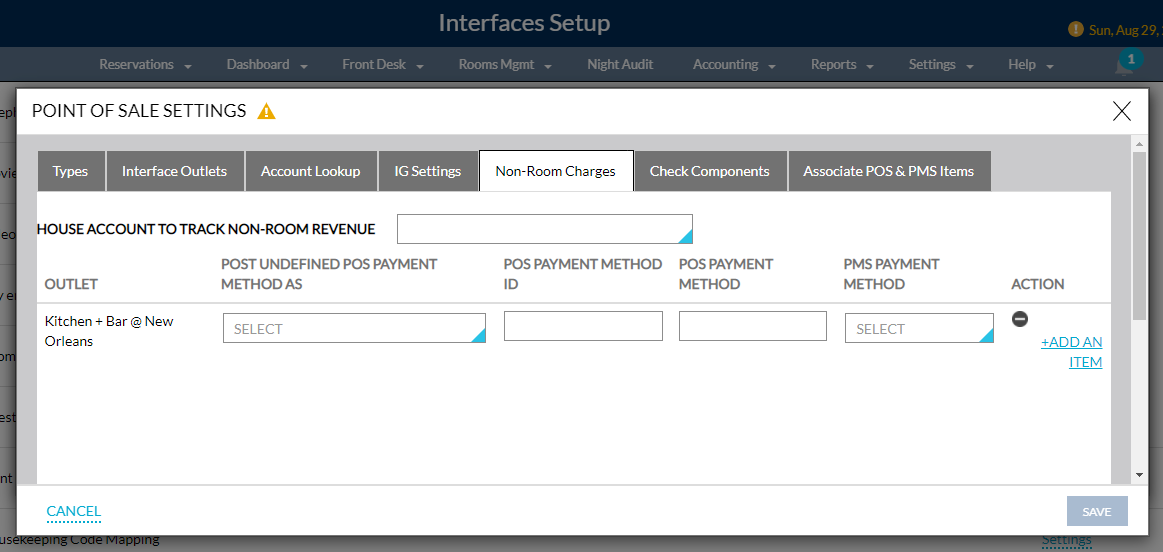Expand the Accounting menu
Viewport: 1163px width, 552px height.
pos(734,65)
